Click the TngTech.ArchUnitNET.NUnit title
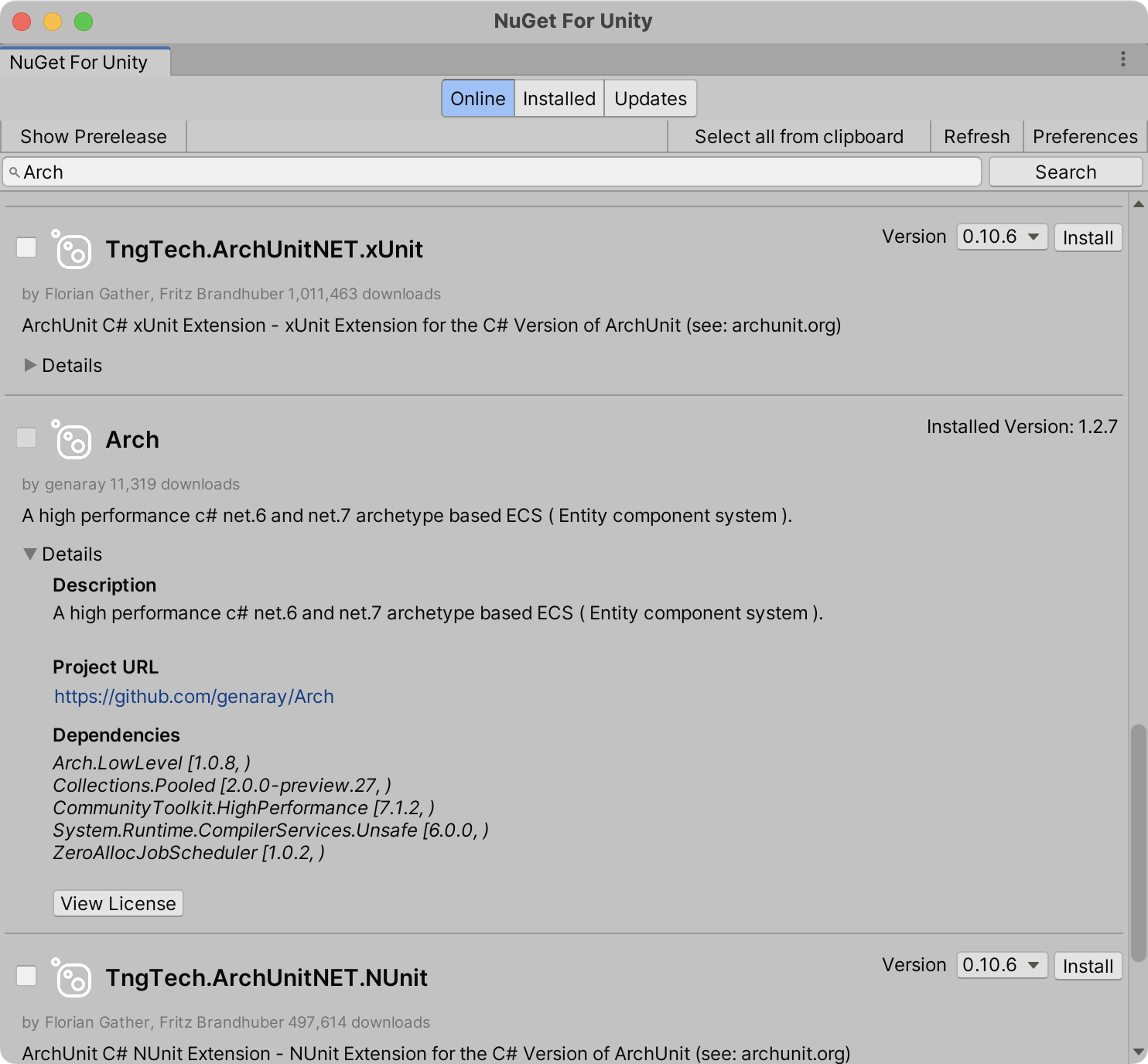This screenshot has height=1064, width=1148. (x=266, y=977)
